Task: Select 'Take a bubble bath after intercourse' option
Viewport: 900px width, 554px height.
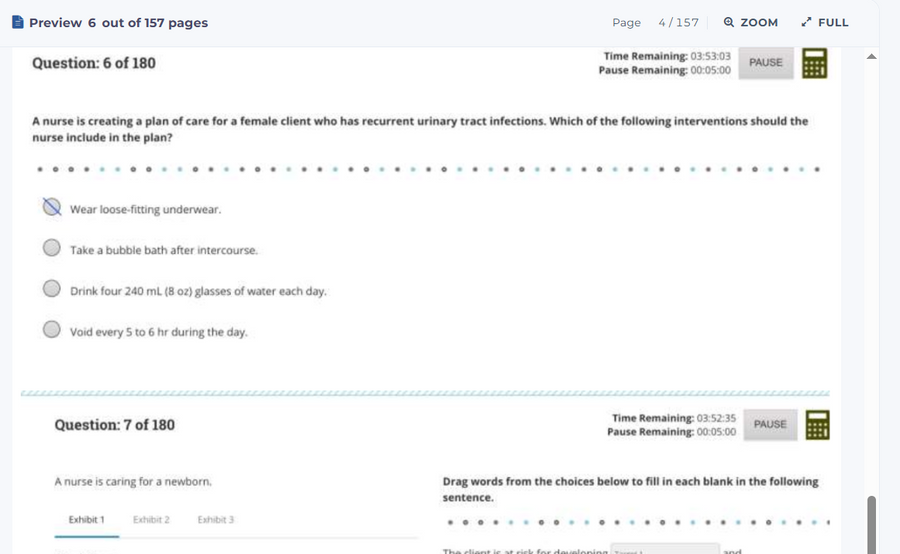Action: pos(52,248)
